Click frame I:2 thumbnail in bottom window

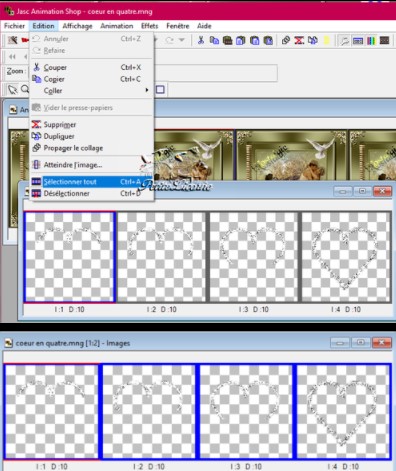[x=149, y=412]
